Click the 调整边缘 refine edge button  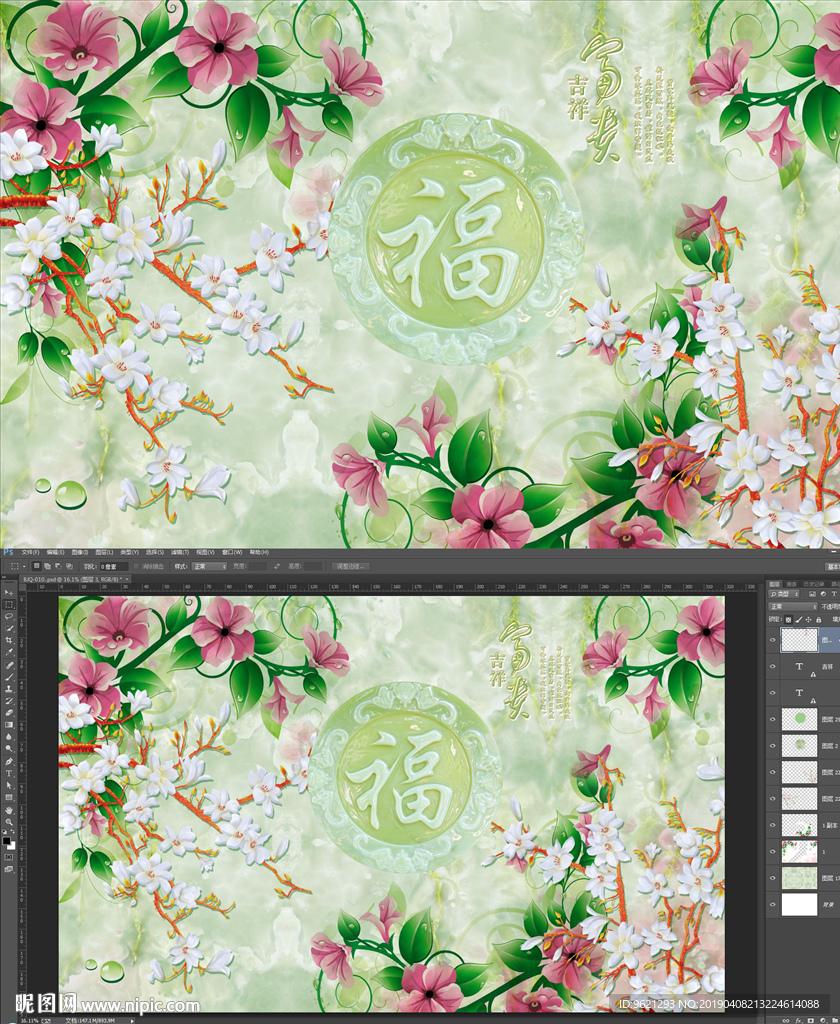click(x=351, y=566)
